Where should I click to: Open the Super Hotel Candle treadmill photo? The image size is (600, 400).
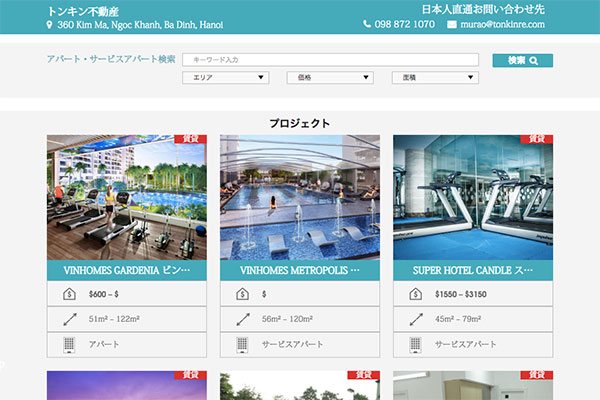click(x=473, y=198)
